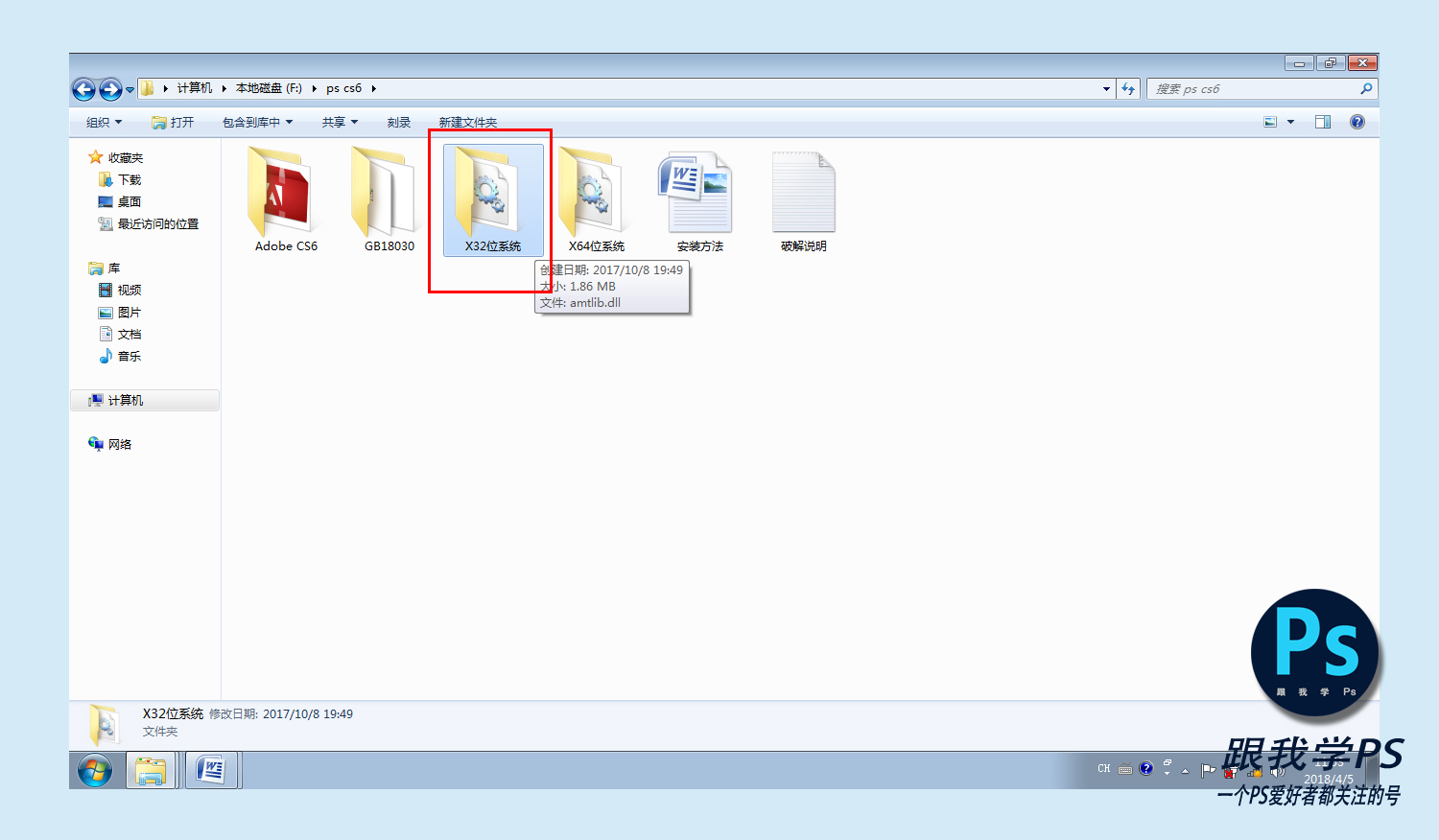Image resolution: width=1439 pixels, height=840 pixels.
Task: Open the recent pages dropdown beside Forward
Action: click(x=130, y=90)
